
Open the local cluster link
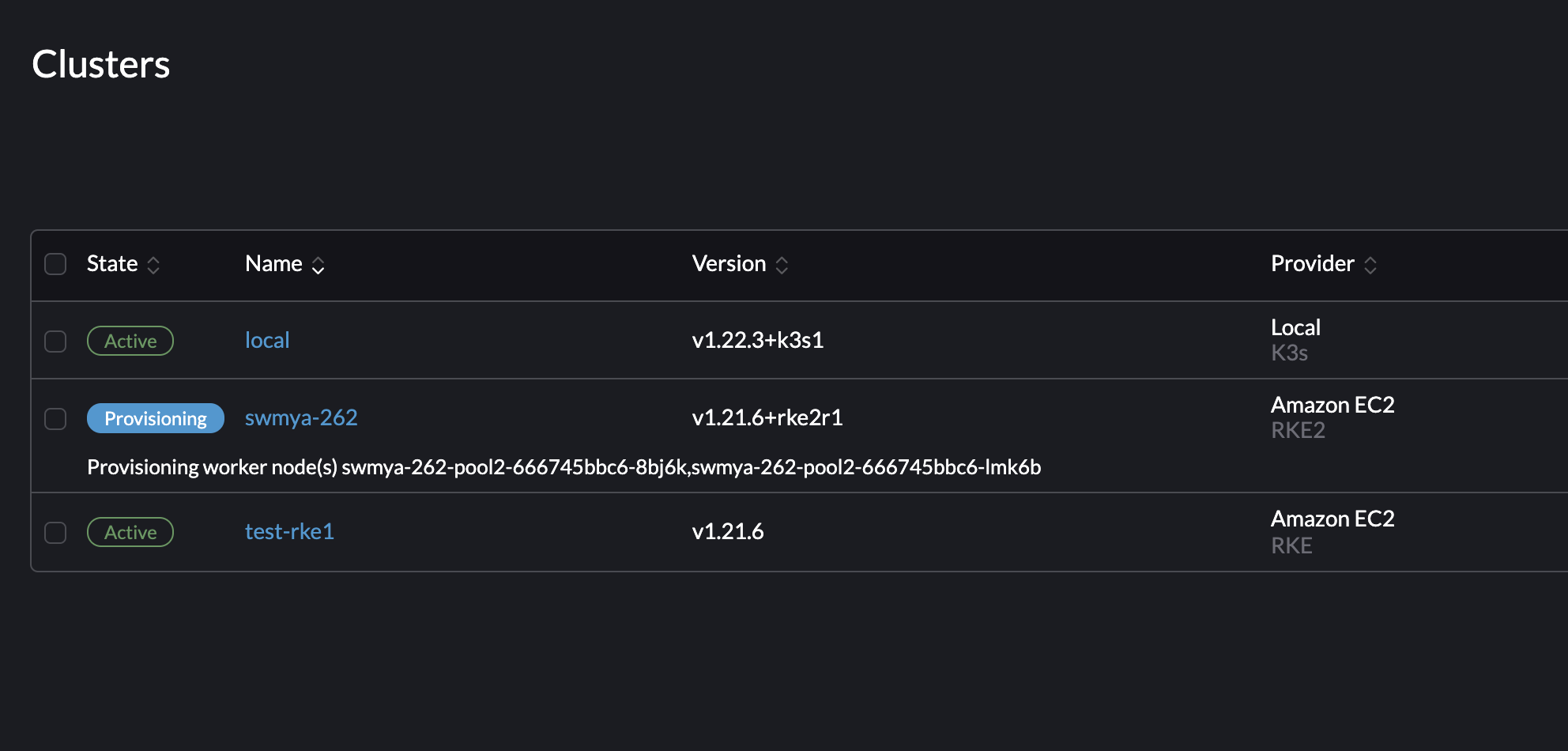coord(266,340)
